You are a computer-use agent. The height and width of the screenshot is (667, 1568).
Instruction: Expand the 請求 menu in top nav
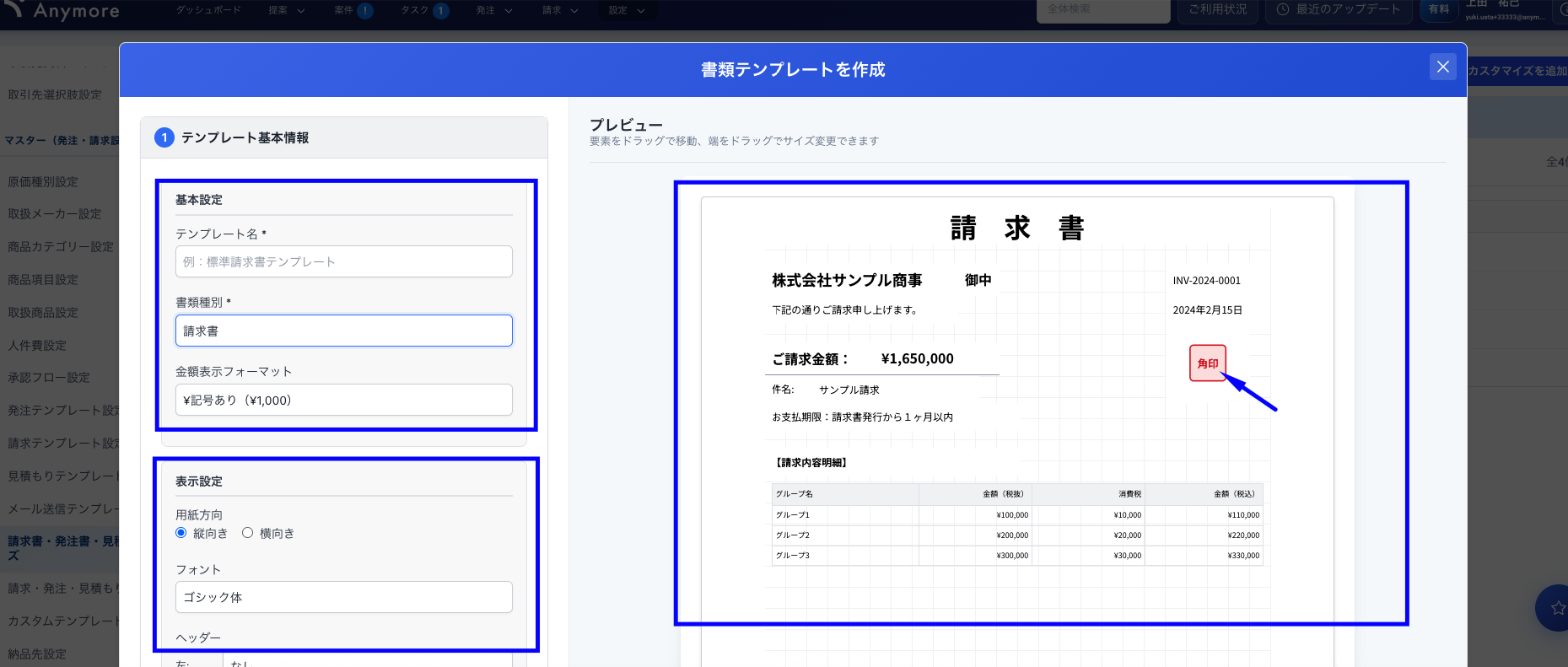pos(560,10)
